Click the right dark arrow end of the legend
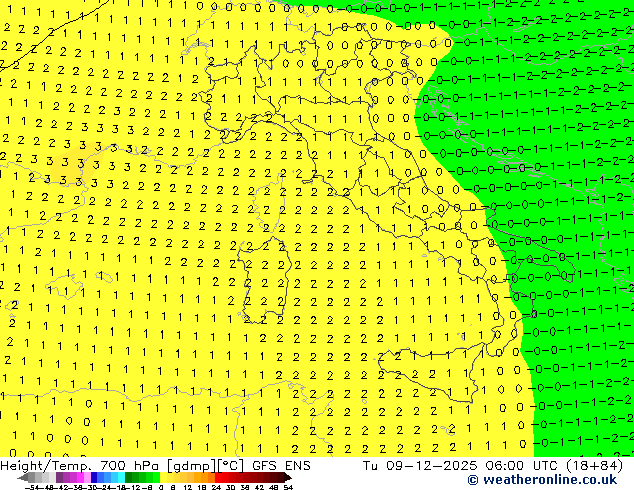Screen dimensions: 634x490 (287, 477)
